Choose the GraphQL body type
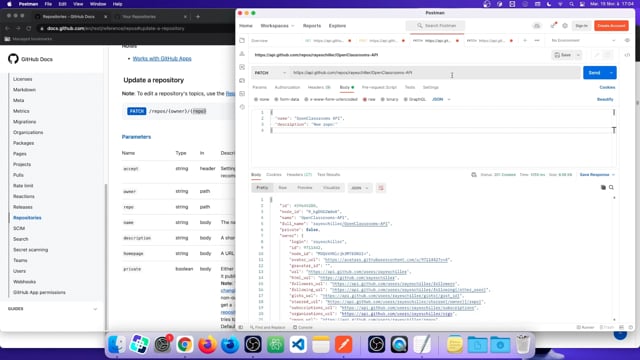640x360 pixels. pyautogui.click(x=415, y=99)
